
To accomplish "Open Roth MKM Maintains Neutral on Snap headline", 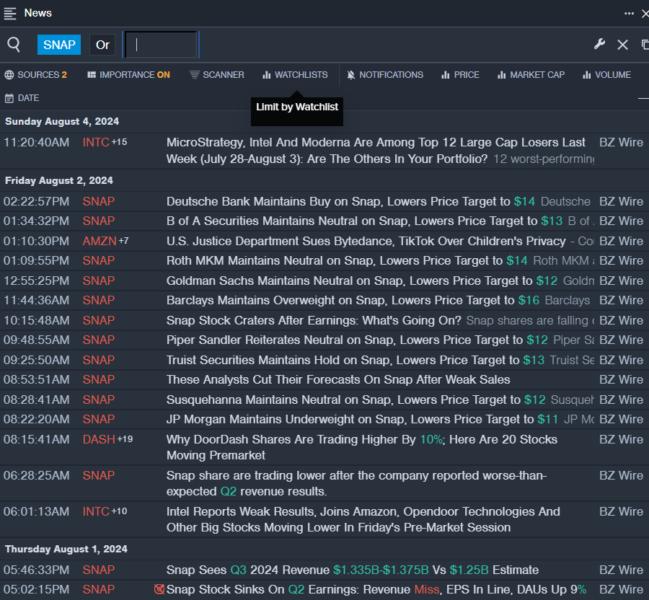I will pyautogui.click(x=347, y=261).
